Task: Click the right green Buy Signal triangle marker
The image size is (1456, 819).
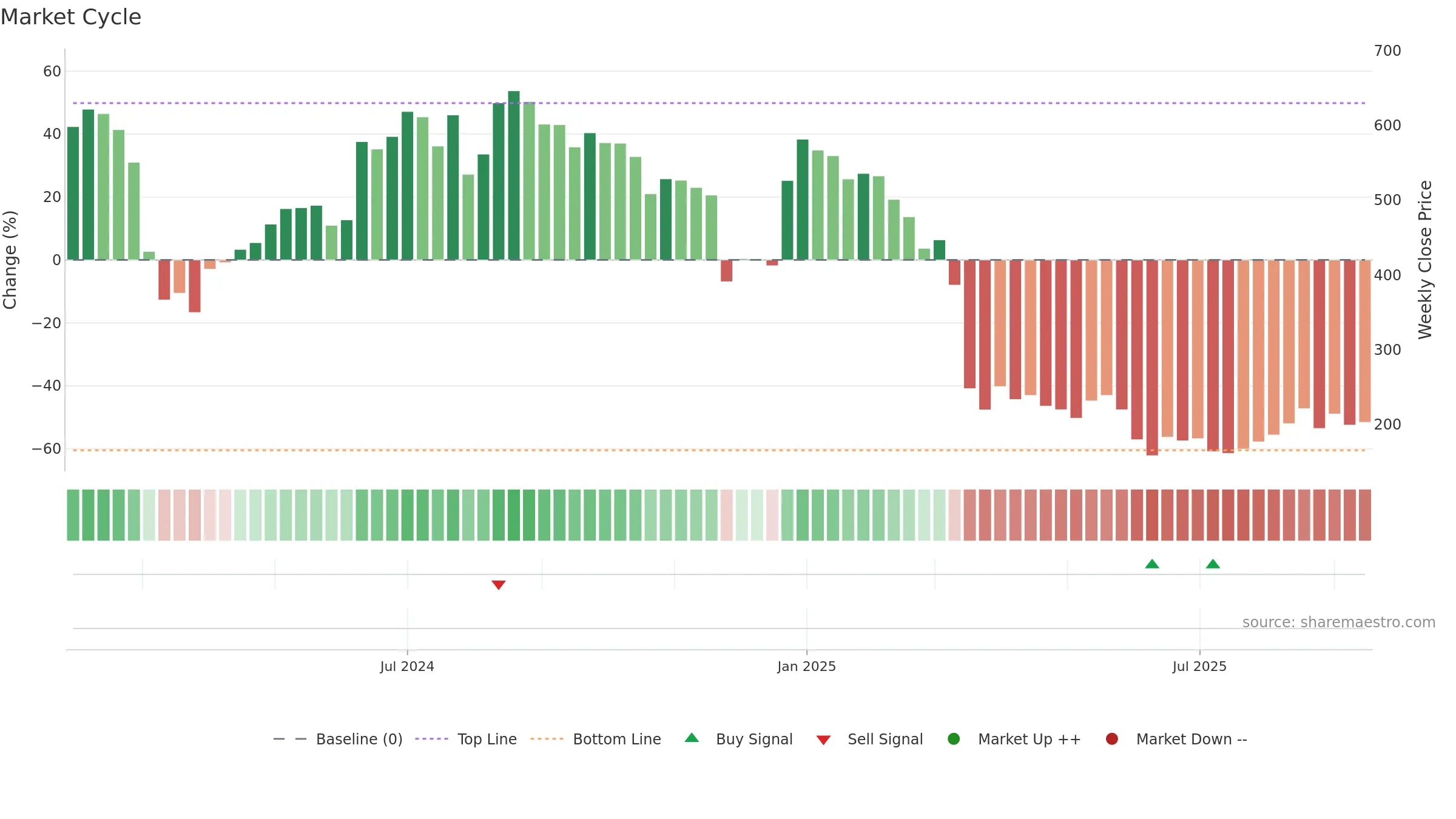Action: (1213, 564)
